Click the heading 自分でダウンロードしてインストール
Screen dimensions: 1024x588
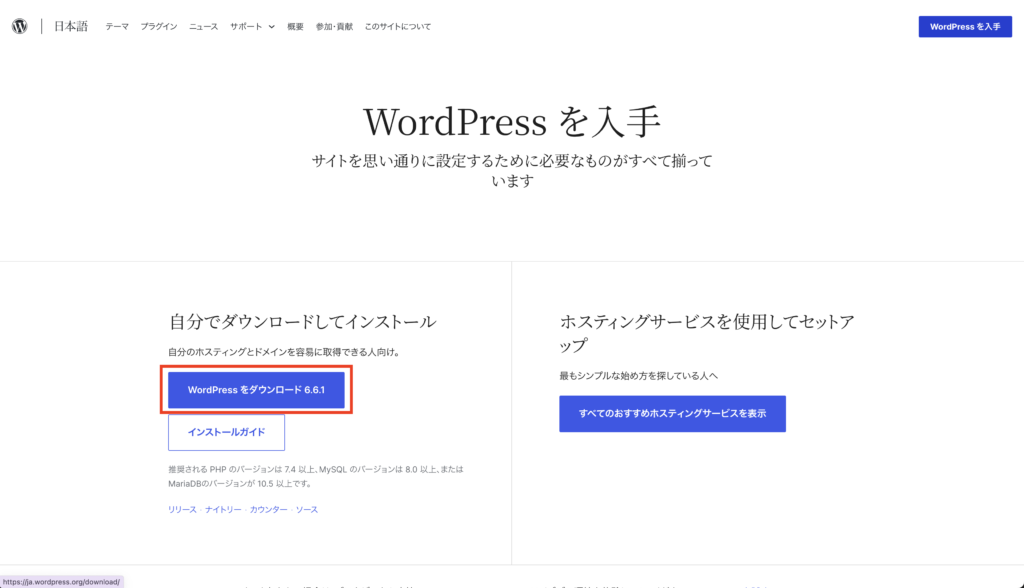click(302, 321)
